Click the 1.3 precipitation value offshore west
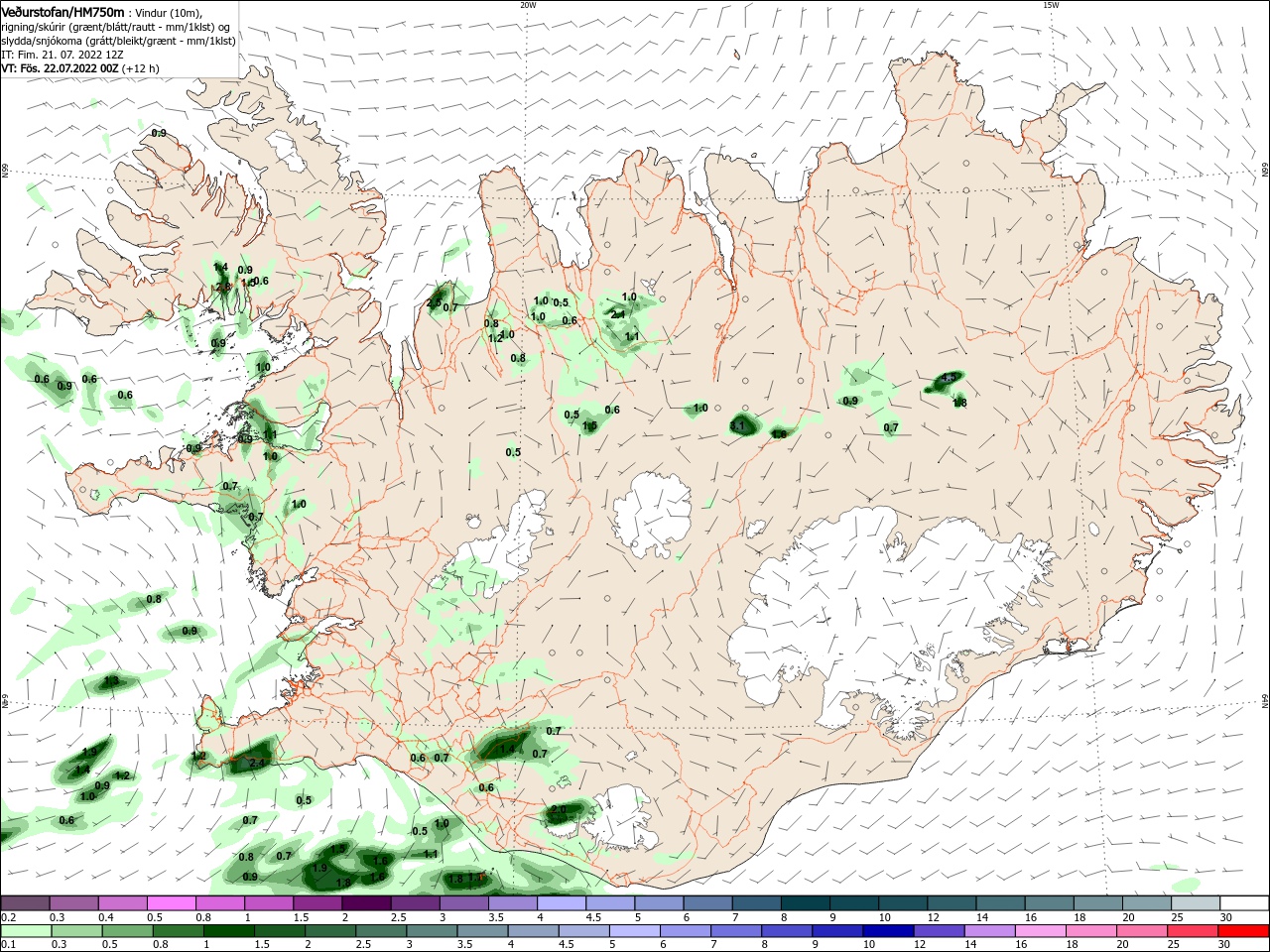Image resolution: width=1270 pixels, height=952 pixels. pos(111,680)
